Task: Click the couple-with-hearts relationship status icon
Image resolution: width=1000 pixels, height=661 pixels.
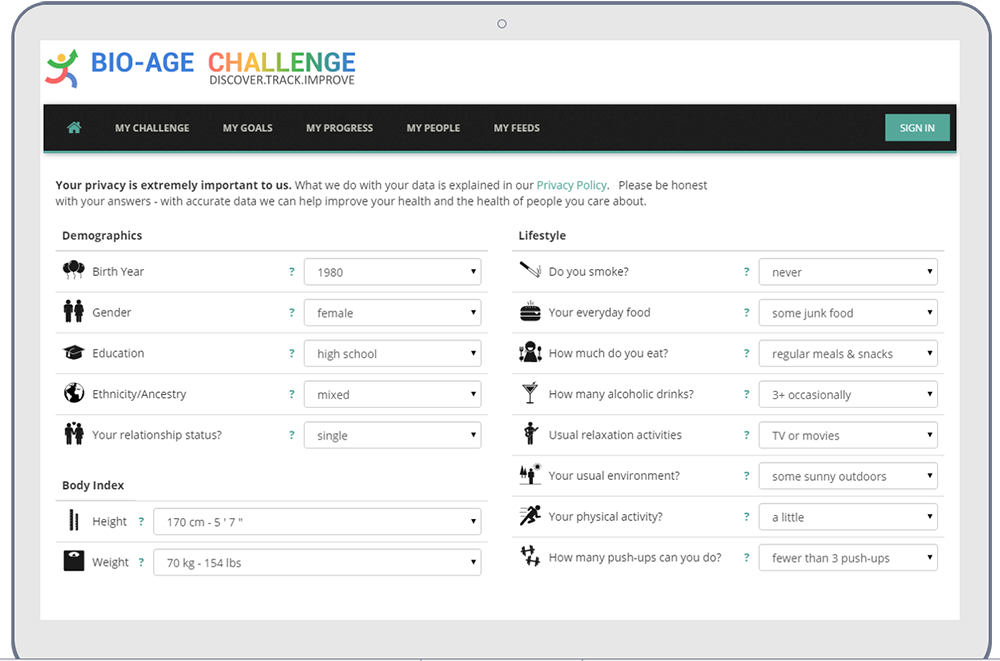Action: (74, 434)
